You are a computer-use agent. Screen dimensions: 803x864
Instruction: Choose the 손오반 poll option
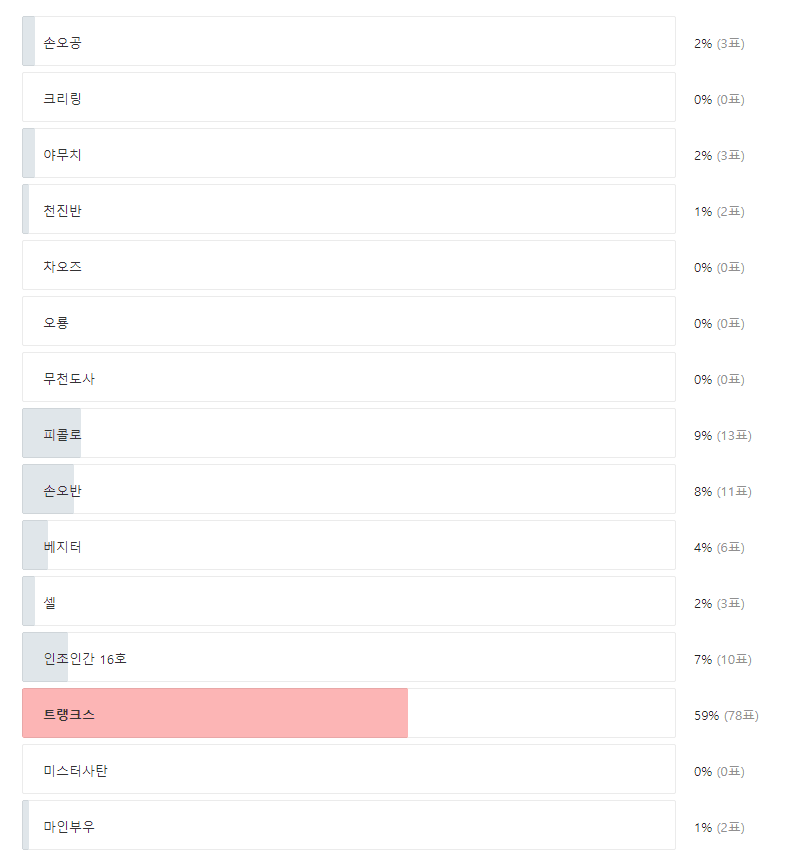pos(348,490)
